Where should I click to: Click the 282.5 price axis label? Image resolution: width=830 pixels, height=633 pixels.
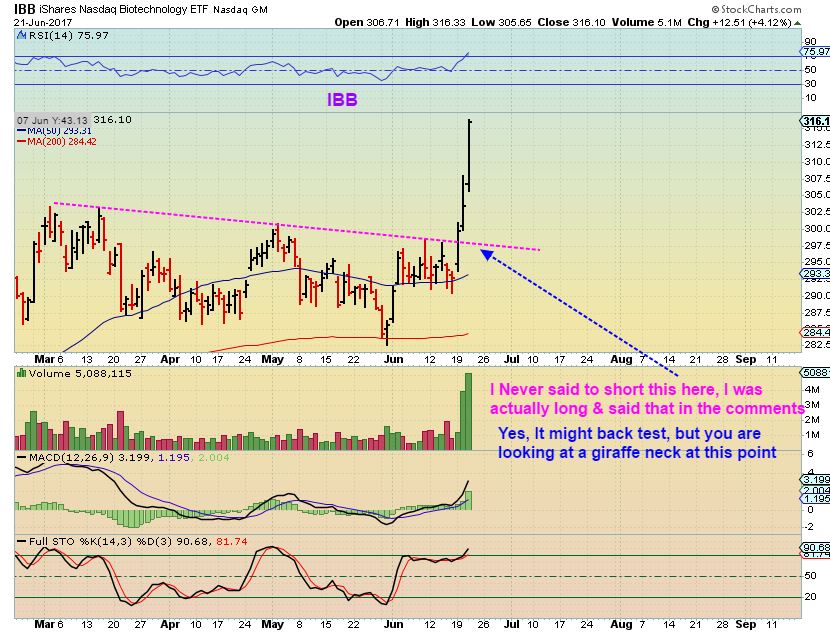click(x=817, y=344)
